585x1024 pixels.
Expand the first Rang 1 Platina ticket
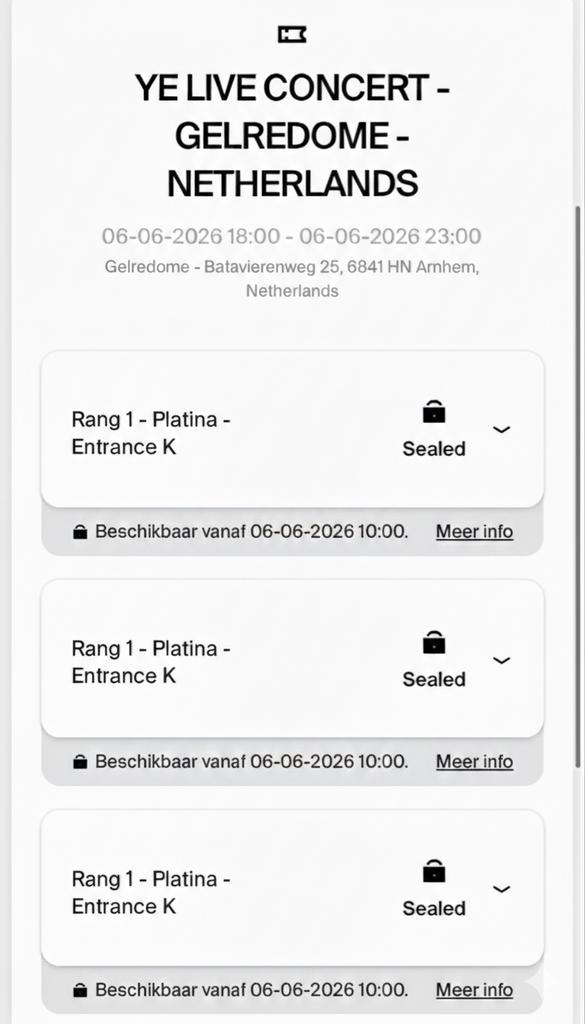pyautogui.click(x=501, y=429)
